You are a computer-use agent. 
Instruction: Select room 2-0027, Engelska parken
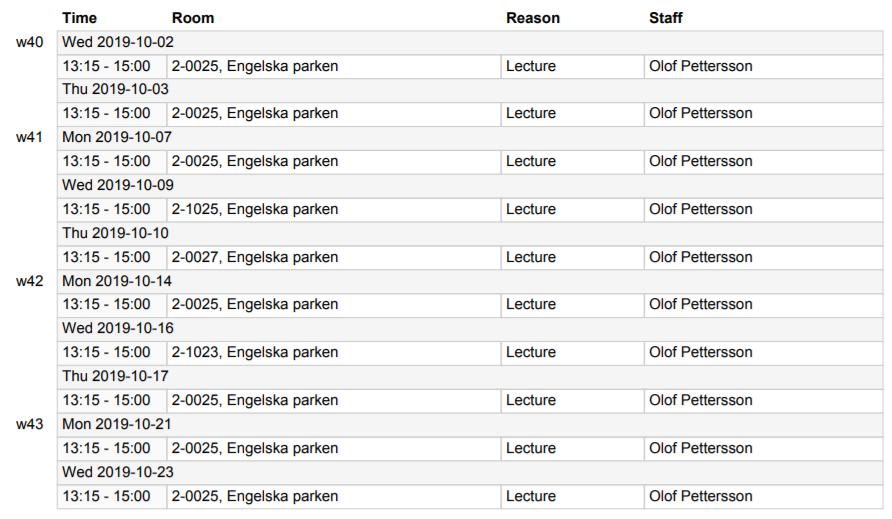point(255,257)
